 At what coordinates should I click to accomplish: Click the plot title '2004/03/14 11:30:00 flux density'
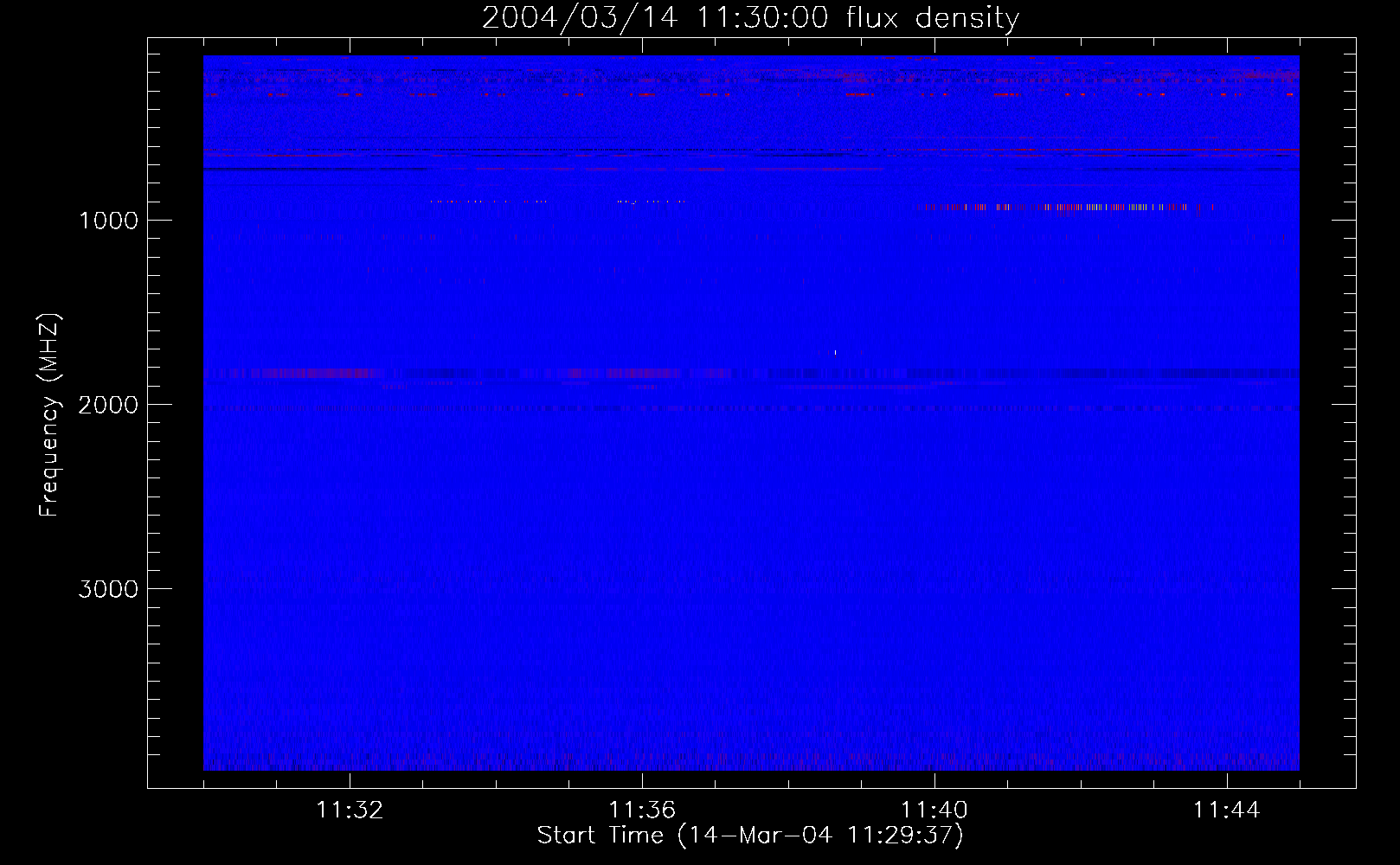click(750, 17)
